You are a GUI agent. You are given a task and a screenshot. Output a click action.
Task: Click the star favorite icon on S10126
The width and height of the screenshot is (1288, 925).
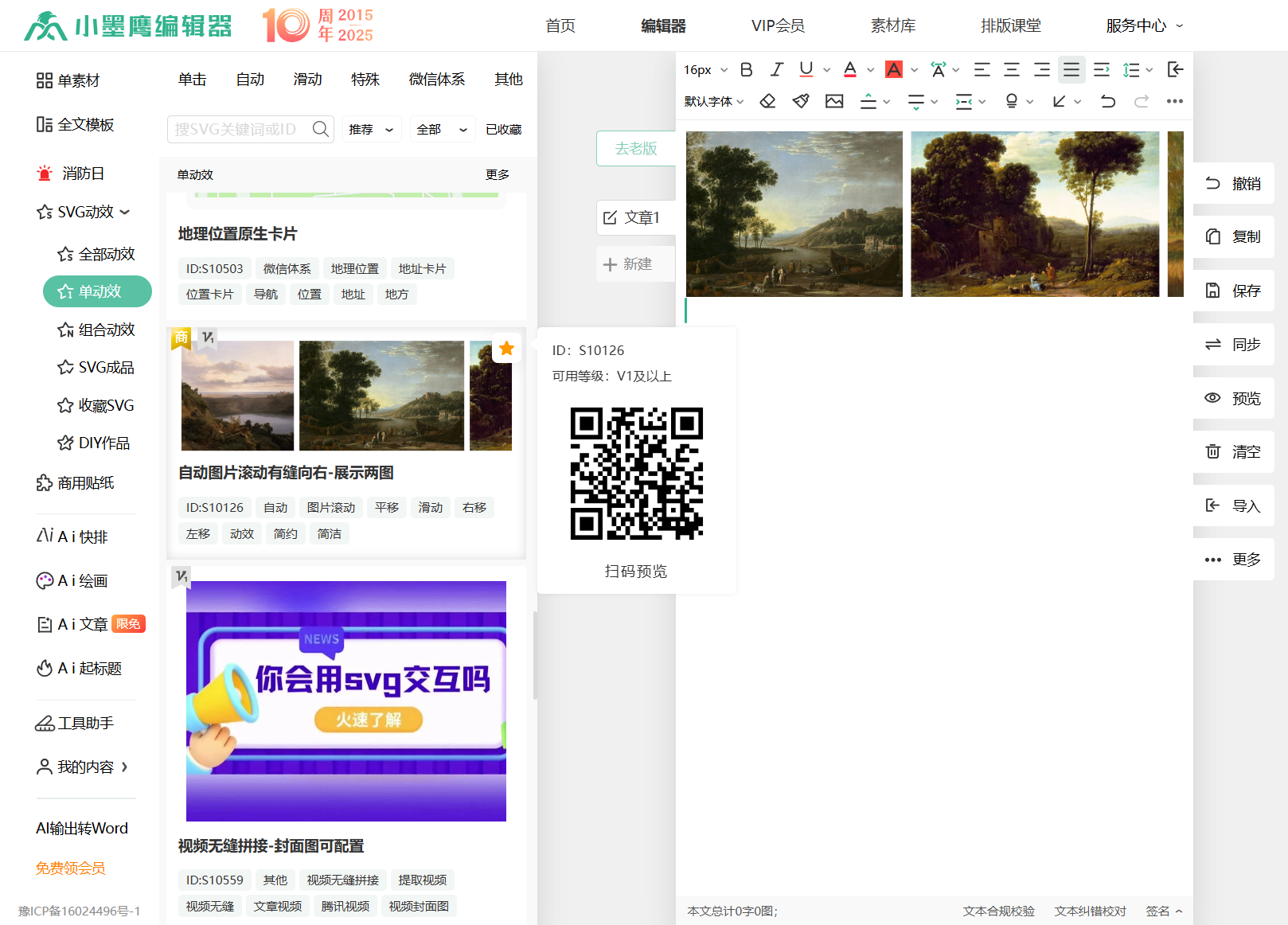tap(506, 349)
